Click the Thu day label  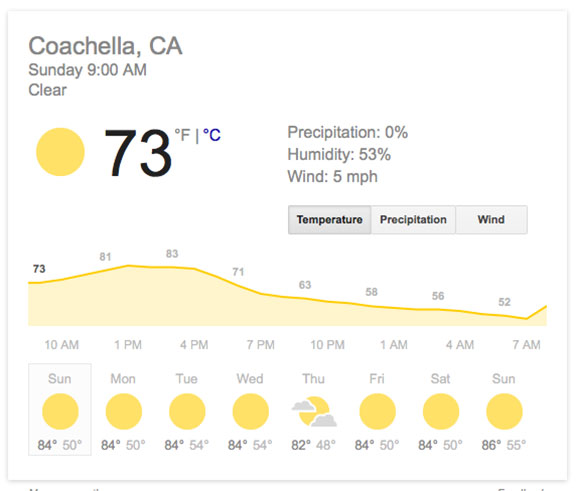[x=313, y=379]
